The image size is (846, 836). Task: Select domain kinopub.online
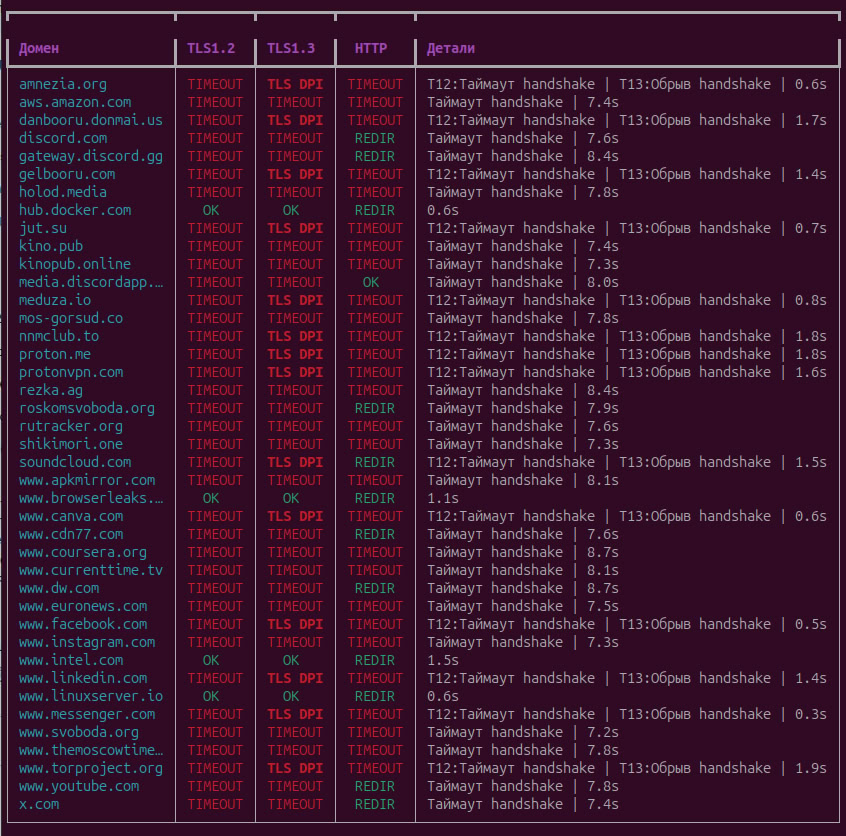coord(75,264)
